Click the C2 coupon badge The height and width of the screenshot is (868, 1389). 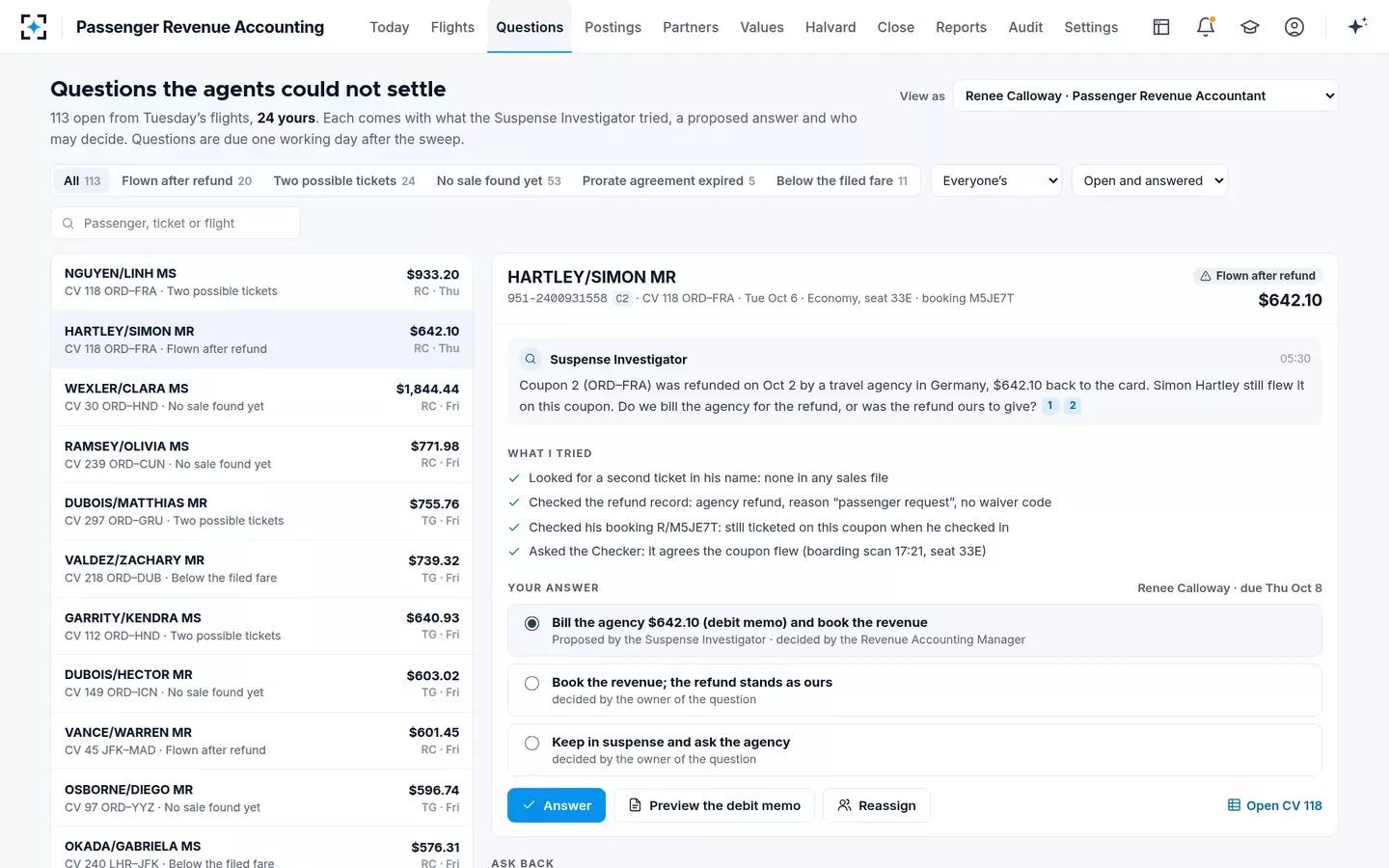622,299
